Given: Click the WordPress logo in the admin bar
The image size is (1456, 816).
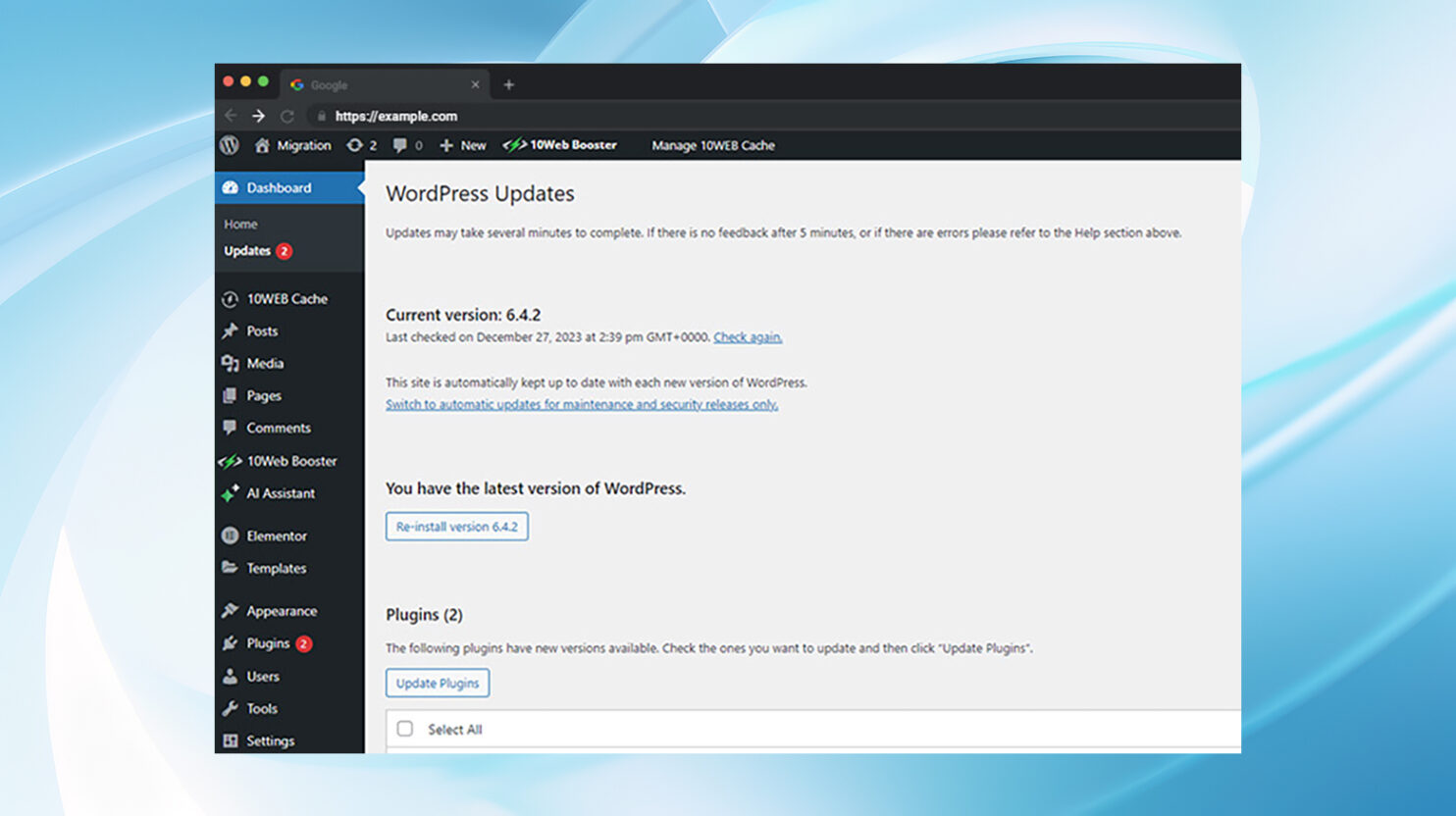Looking at the screenshot, I should coord(230,145).
